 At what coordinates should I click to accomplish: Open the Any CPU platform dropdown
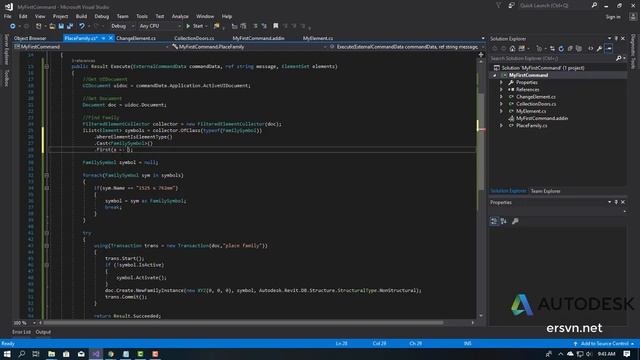click(160, 26)
